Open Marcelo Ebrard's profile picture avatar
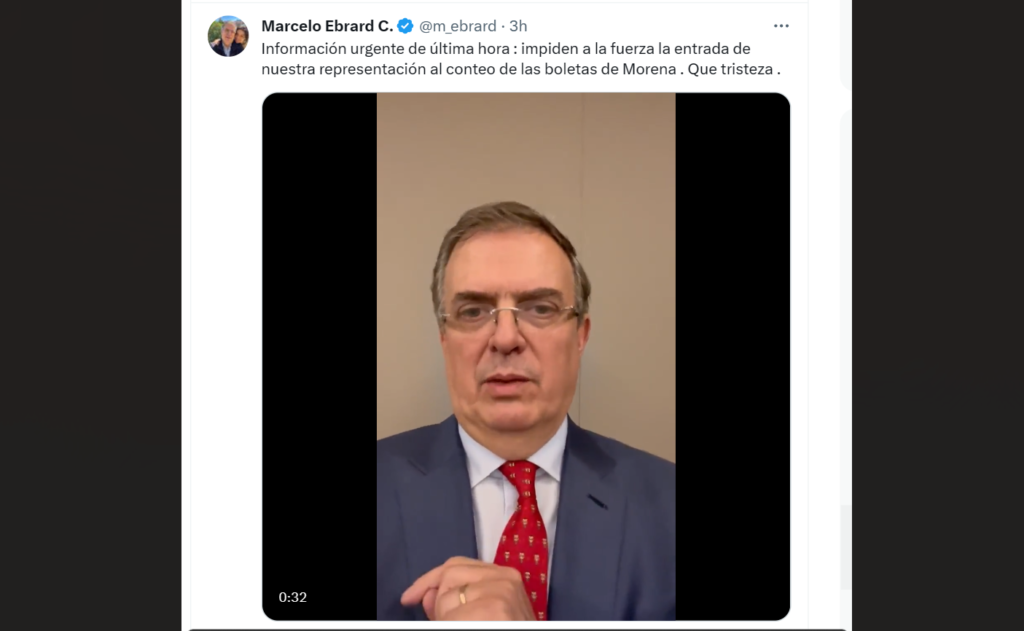The height and width of the screenshot is (631, 1024). point(228,36)
